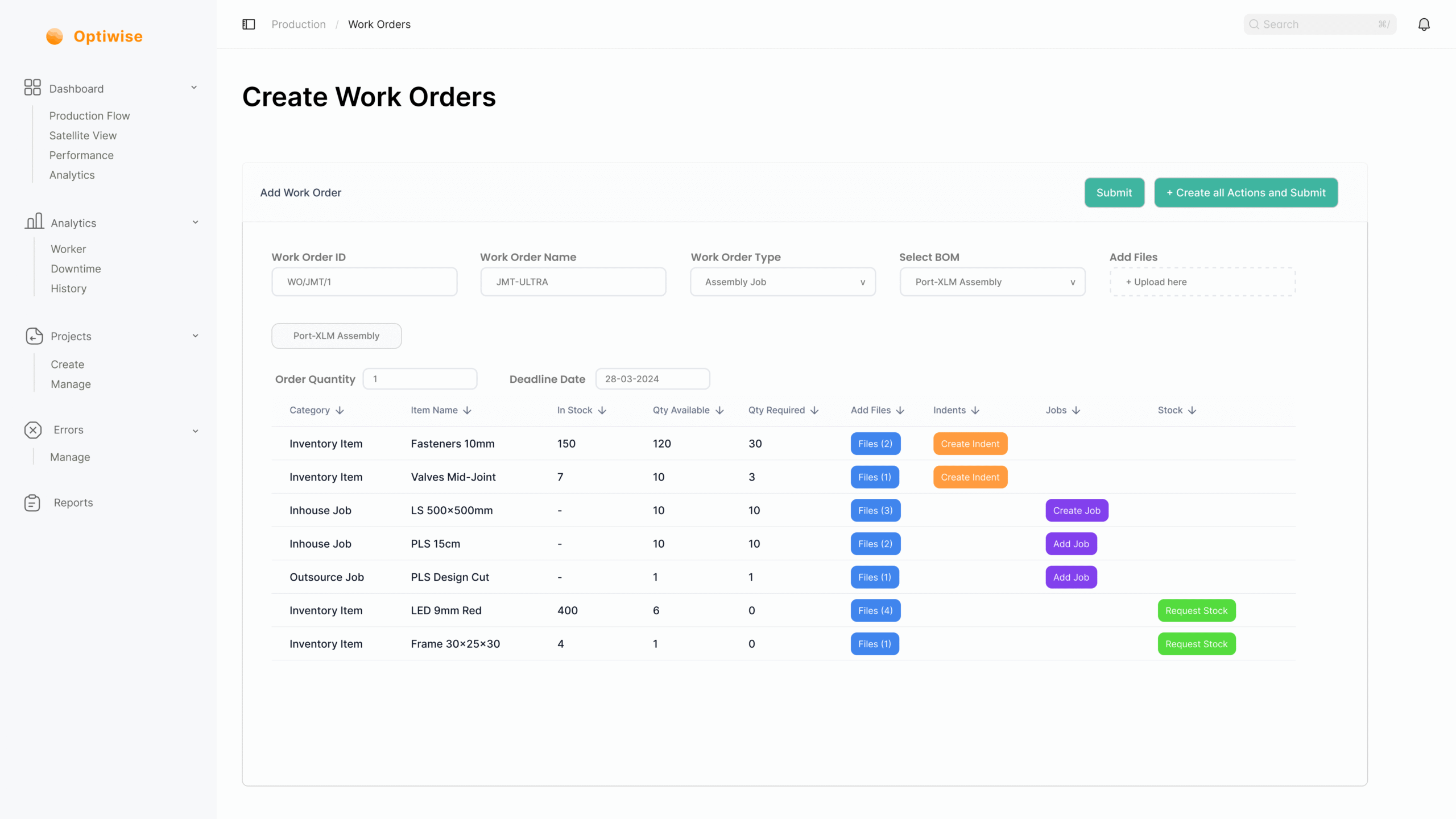Image resolution: width=1456 pixels, height=819 pixels.
Task: Click the sidebar collapse panel icon
Action: [x=249, y=24]
